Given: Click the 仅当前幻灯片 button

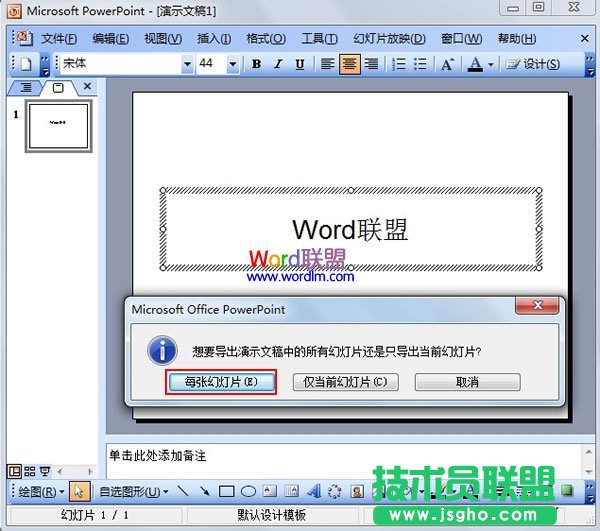Looking at the screenshot, I should pyautogui.click(x=347, y=382).
